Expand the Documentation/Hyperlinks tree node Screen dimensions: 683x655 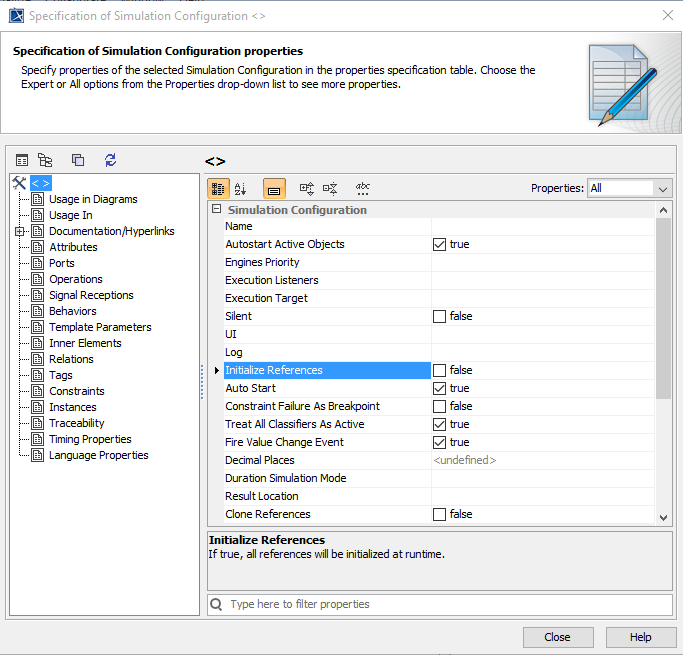[x=20, y=231]
